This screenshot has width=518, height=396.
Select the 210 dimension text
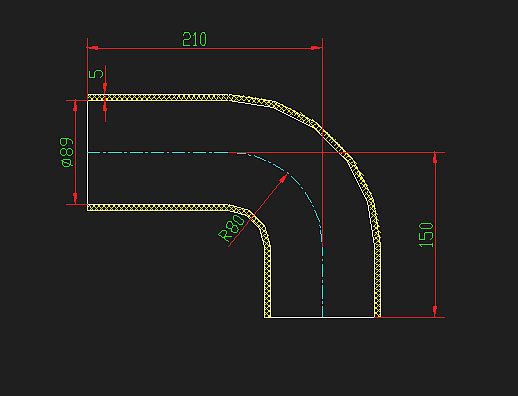click(x=194, y=40)
